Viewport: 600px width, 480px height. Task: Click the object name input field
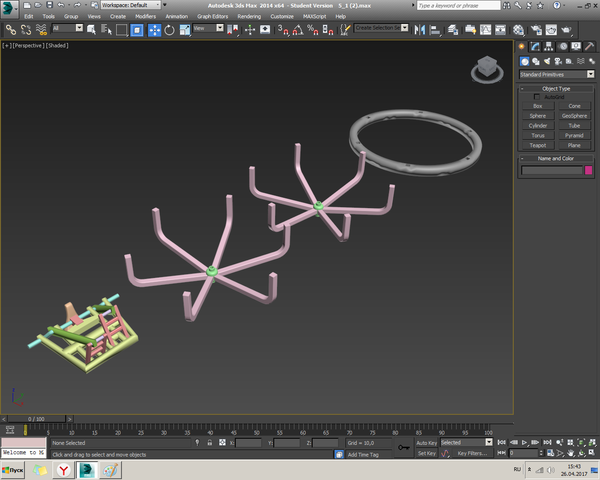pyautogui.click(x=551, y=171)
